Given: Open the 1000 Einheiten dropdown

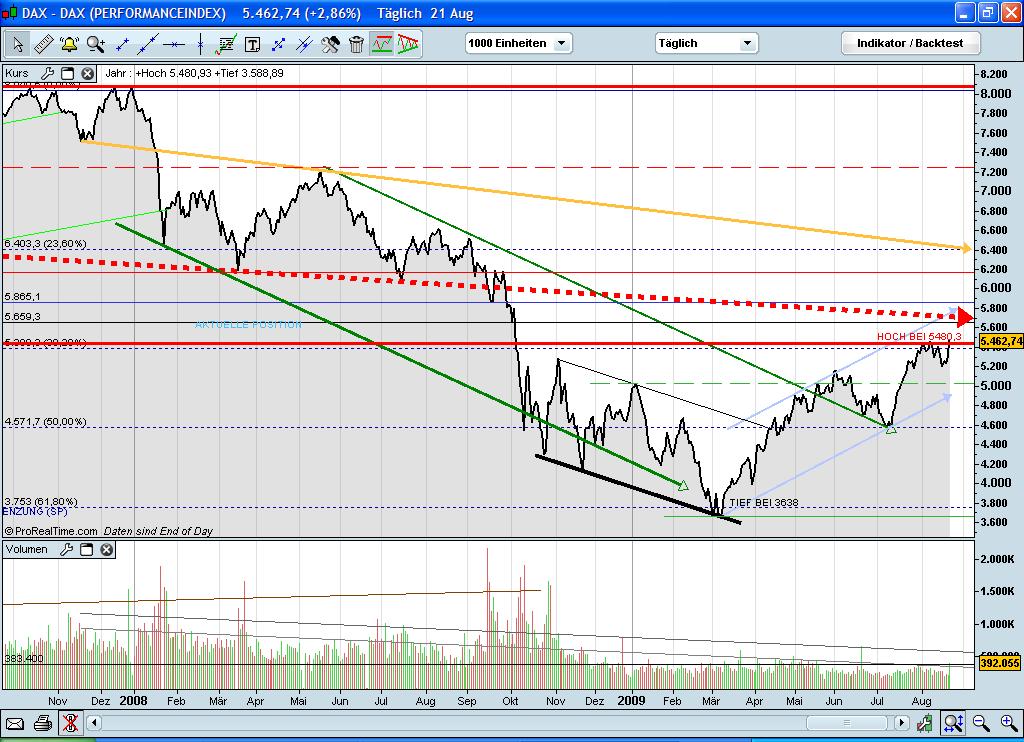Looking at the screenshot, I should (x=518, y=43).
